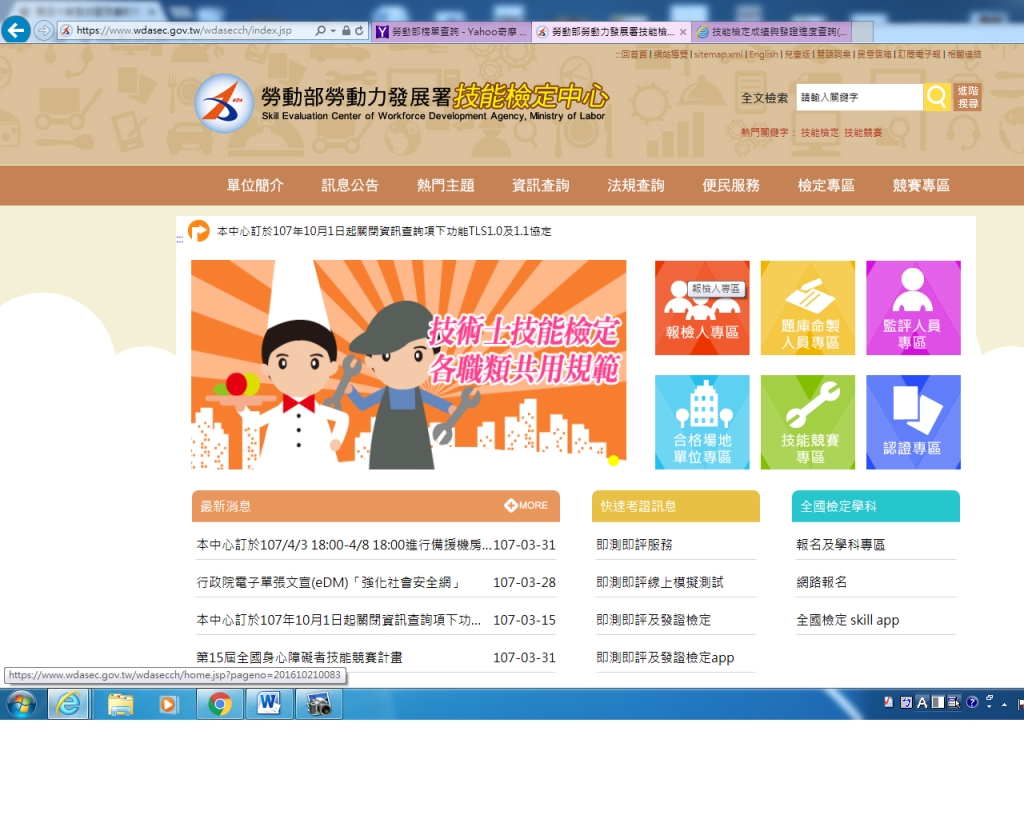Open the 檢定專區 navigation menu

point(826,185)
